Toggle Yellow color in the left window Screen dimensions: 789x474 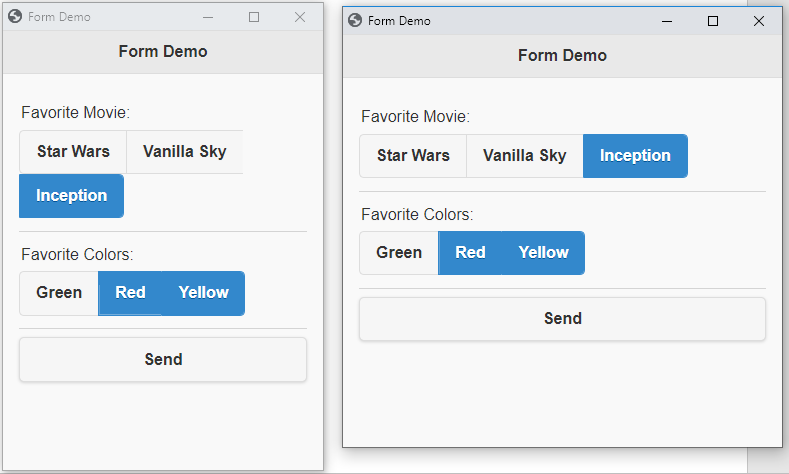[x=203, y=293]
